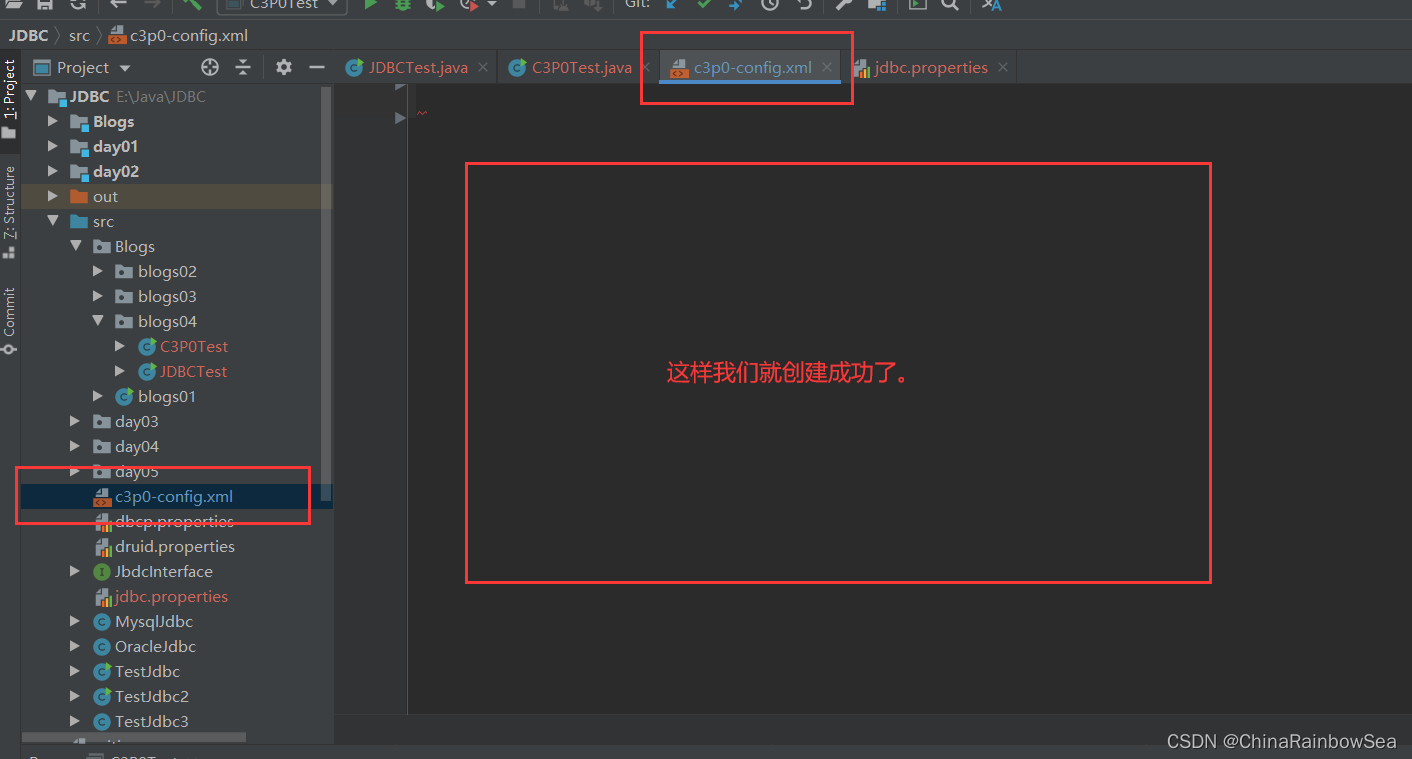
Task: Navigate back with the left arrow
Action: tap(118, 4)
